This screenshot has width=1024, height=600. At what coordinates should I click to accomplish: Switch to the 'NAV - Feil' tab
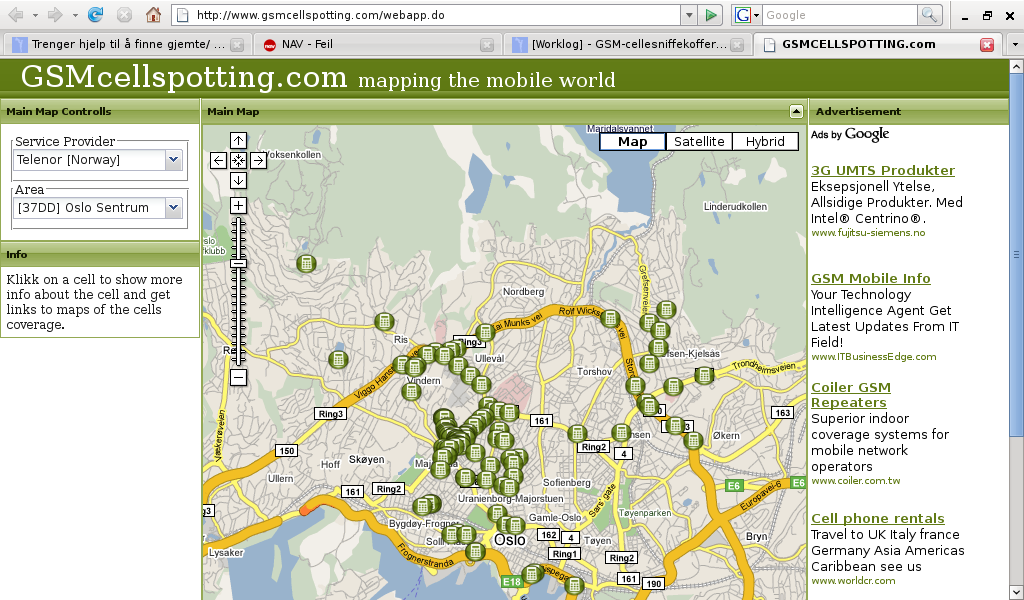[377, 44]
